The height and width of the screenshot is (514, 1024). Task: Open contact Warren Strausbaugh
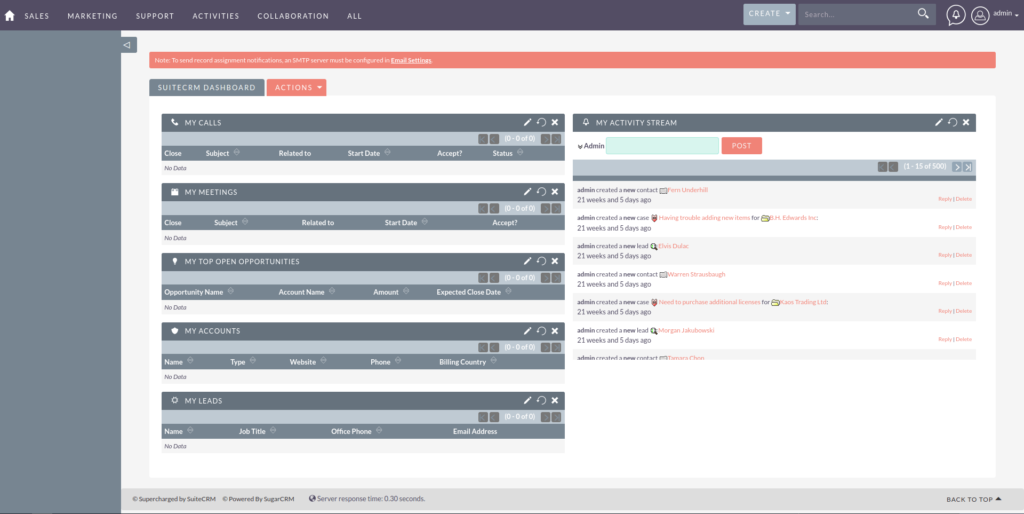pyautogui.click(x=696, y=274)
